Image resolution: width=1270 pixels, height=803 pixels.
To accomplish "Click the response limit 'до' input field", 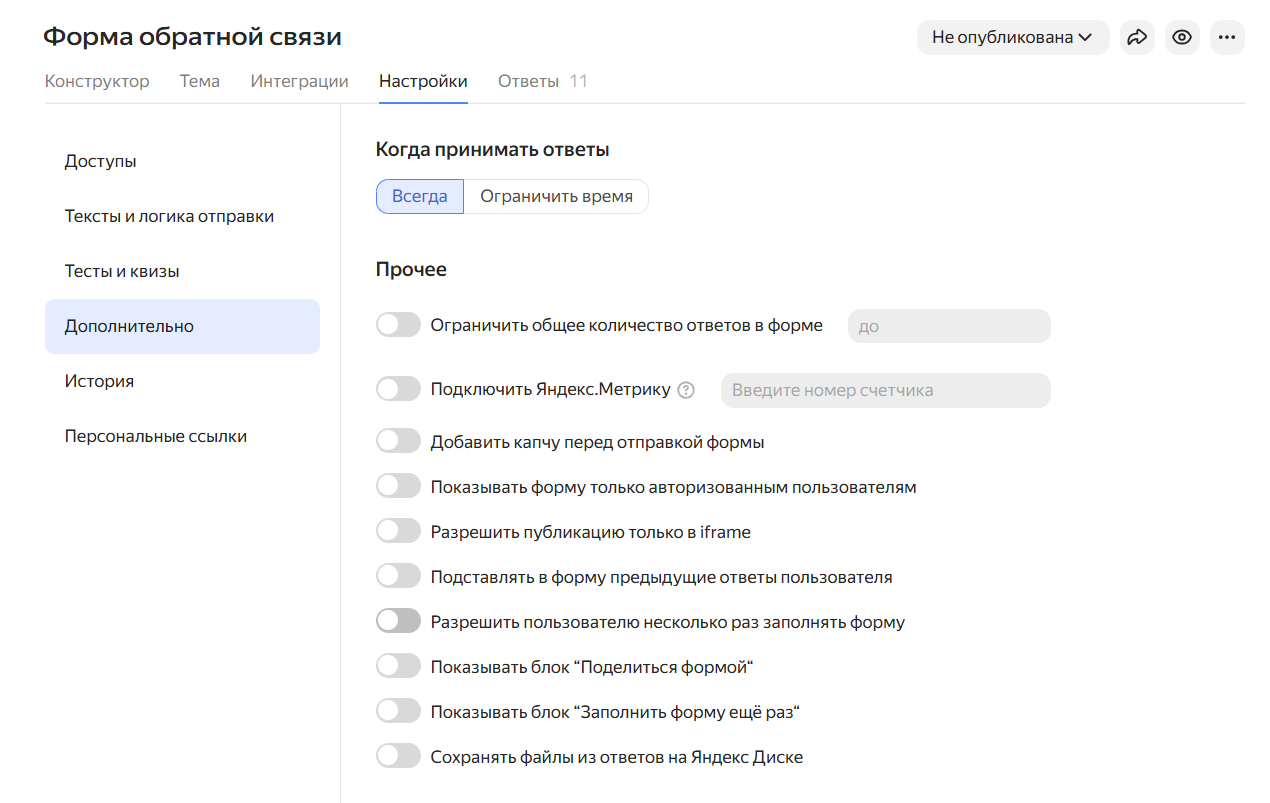I will point(948,326).
